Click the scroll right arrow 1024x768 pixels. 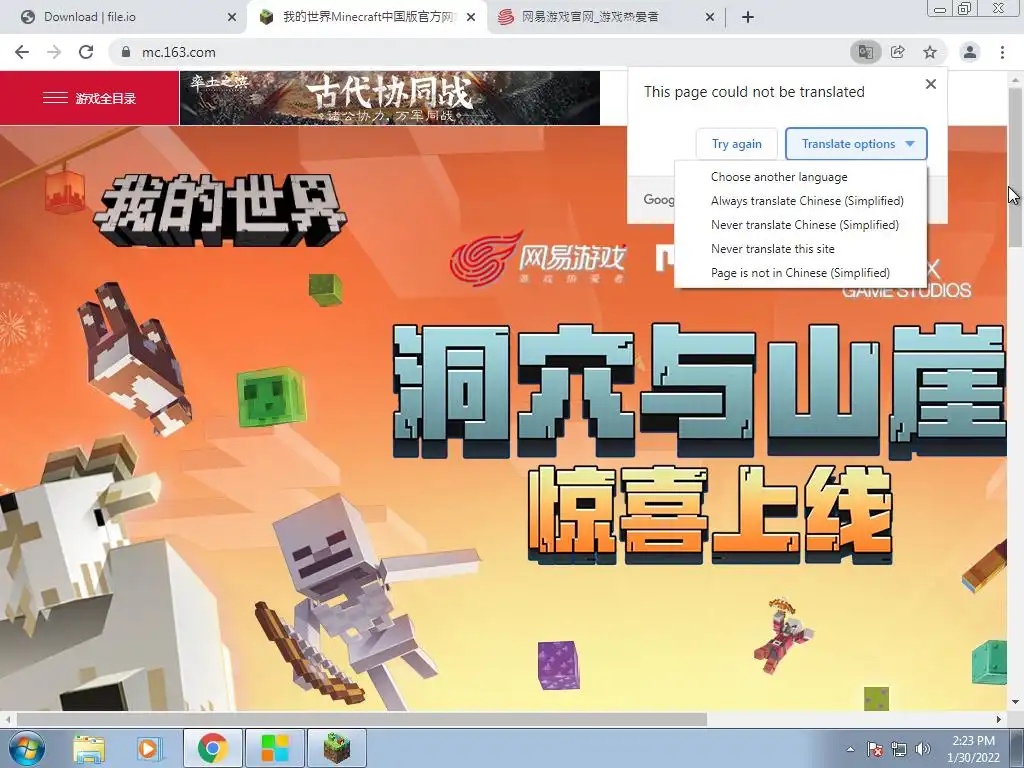[999, 719]
